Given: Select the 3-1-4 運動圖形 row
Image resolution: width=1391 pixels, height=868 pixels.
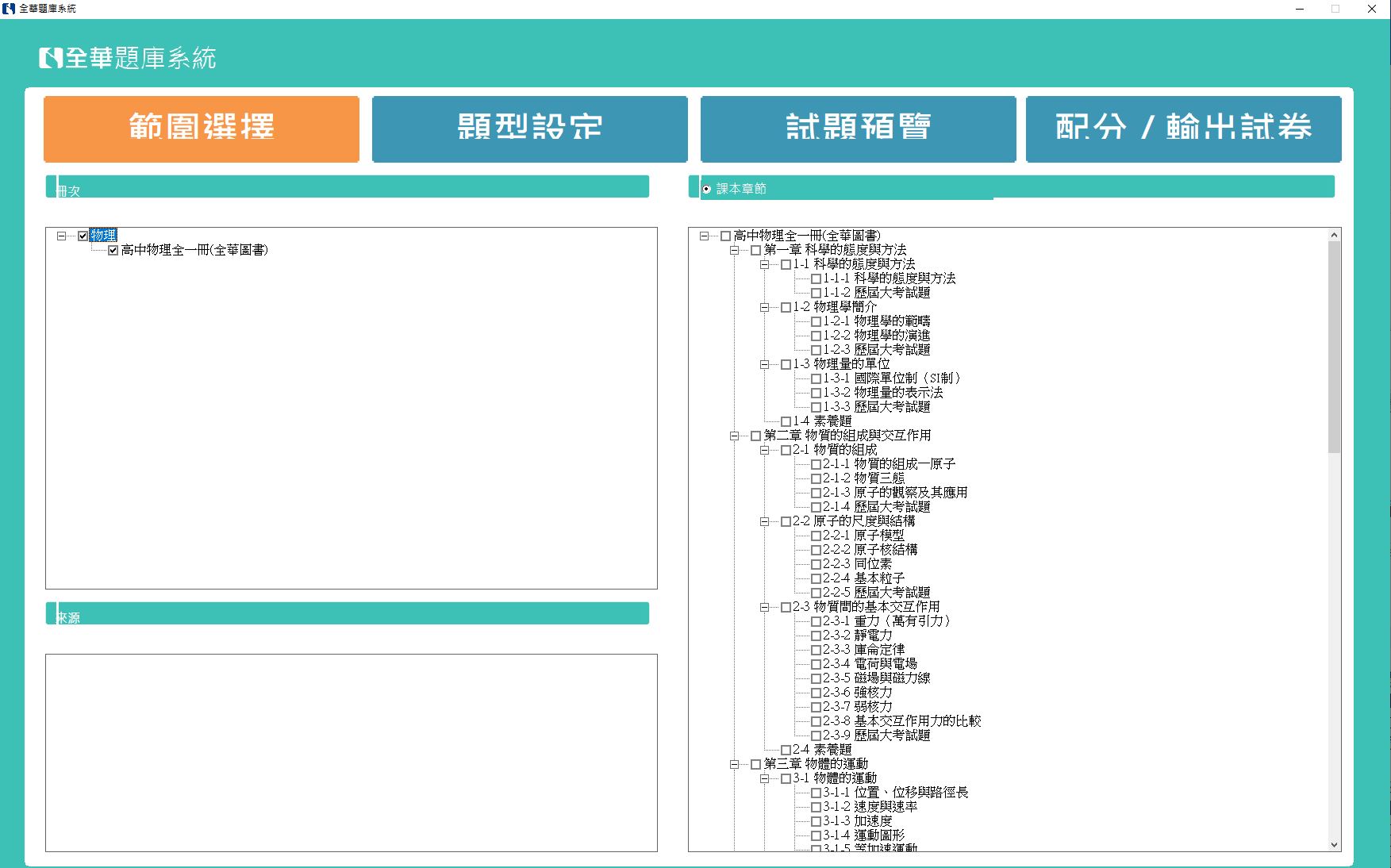Looking at the screenshot, I should point(863,835).
